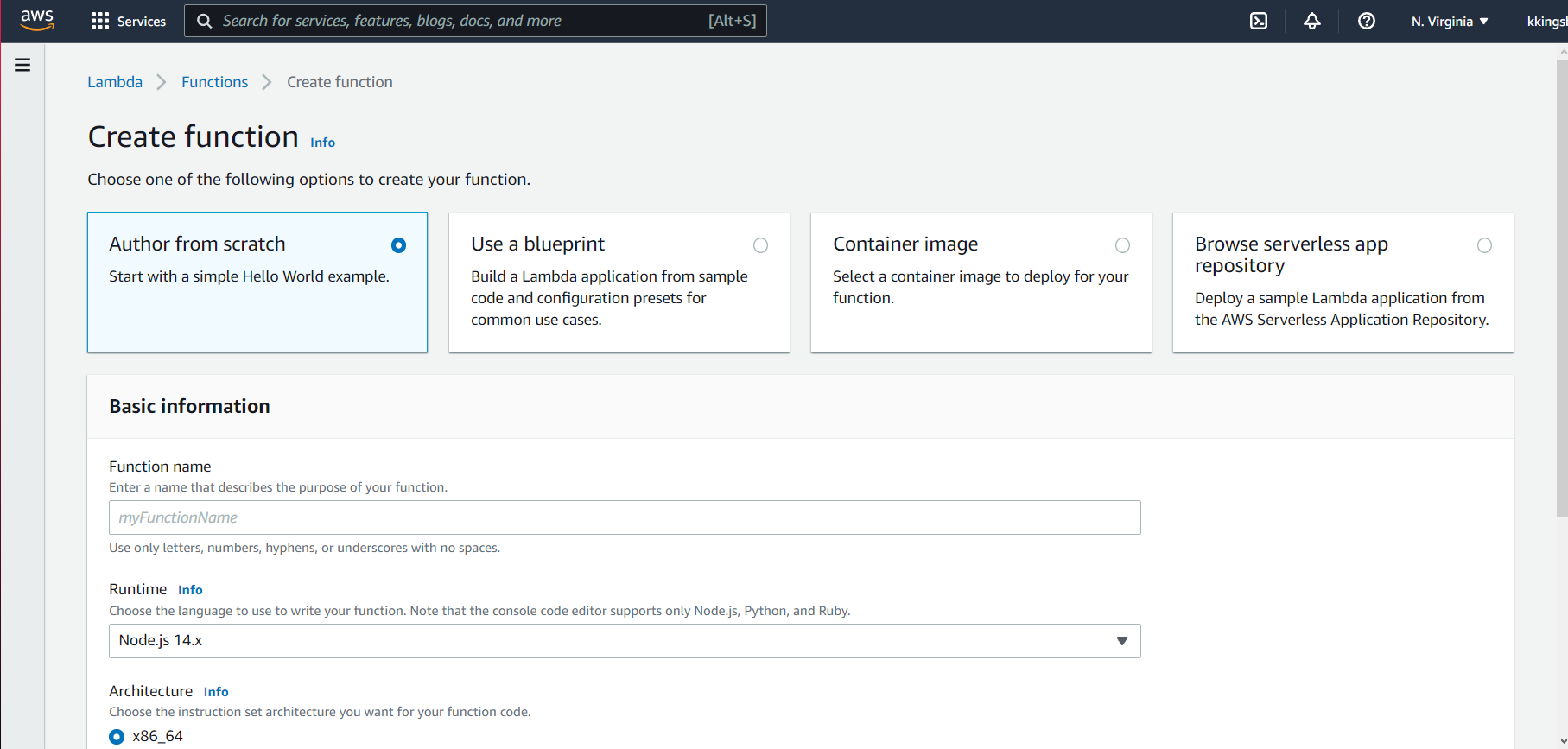Click the search magnifier icon
Viewport: 1568px width, 749px height.
coord(205,21)
